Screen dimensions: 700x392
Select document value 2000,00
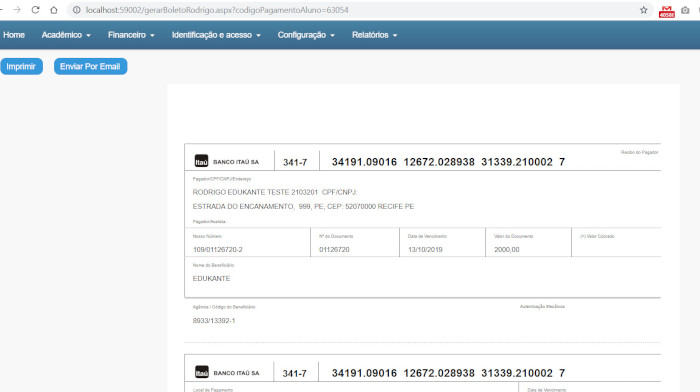tap(507, 250)
